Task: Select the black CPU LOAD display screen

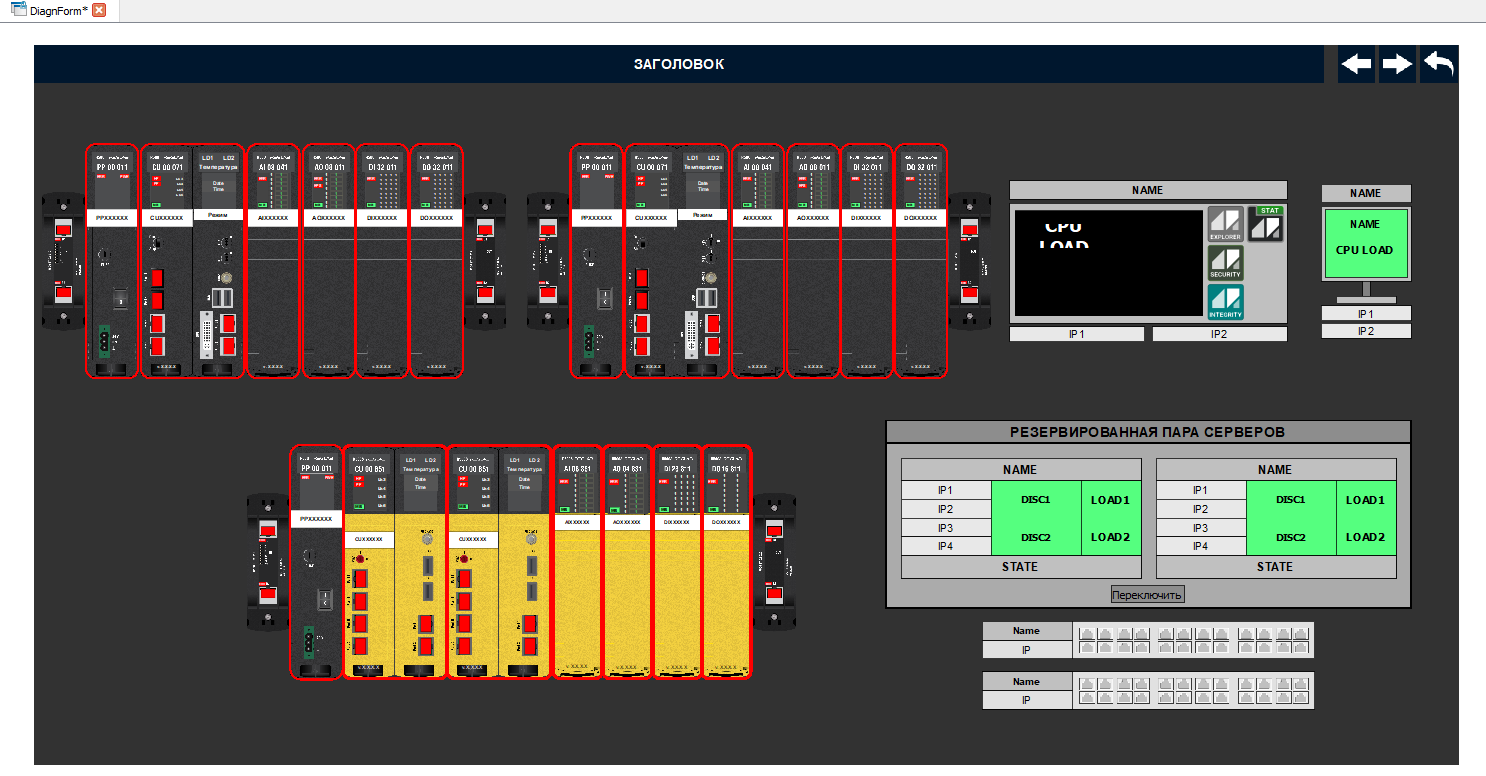Action: tap(1108, 263)
